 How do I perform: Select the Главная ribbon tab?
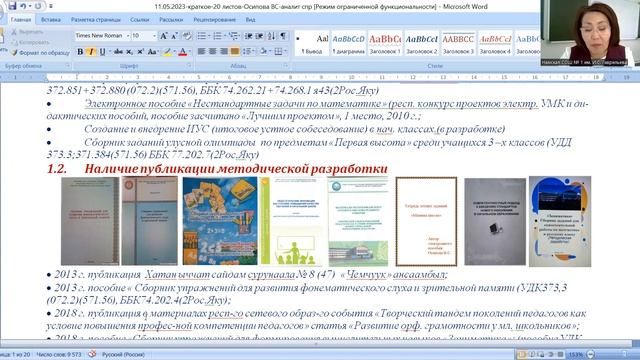[21, 20]
